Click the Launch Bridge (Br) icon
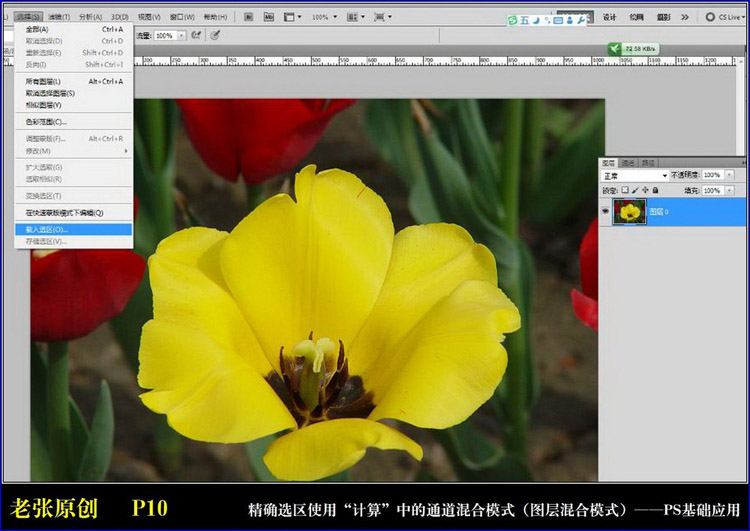The width and height of the screenshot is (750, 531). coord(247,17)
